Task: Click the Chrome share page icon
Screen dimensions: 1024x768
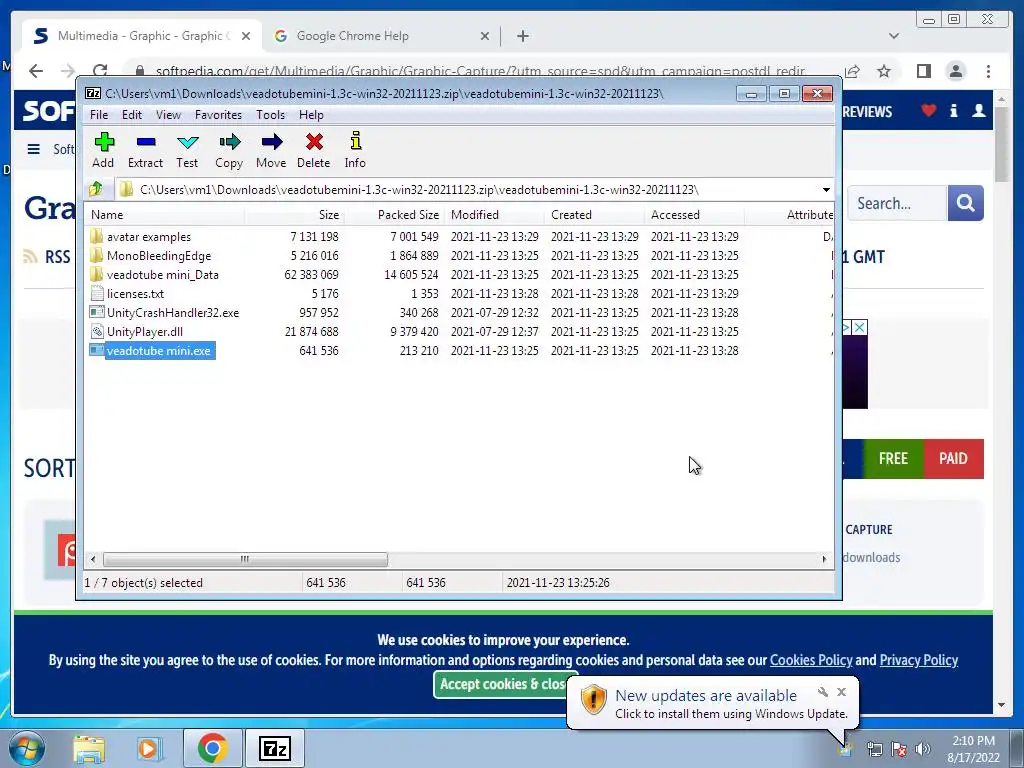Action: click(x=852, y=71)
